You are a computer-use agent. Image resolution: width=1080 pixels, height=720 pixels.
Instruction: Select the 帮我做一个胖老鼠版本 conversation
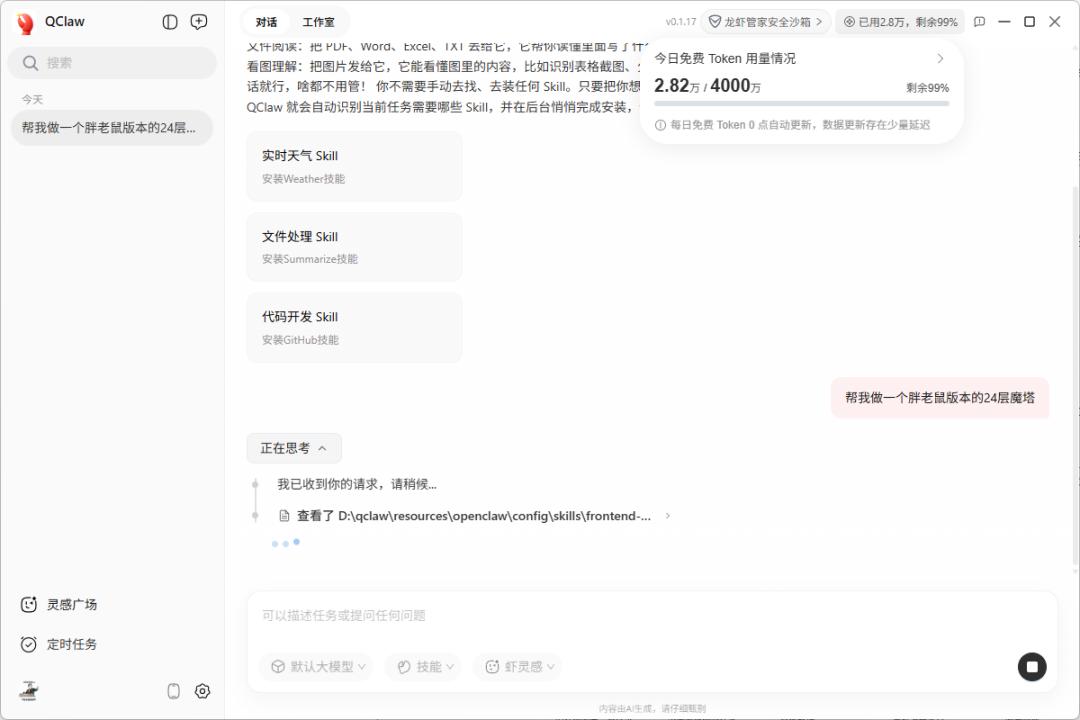(112, 127)
